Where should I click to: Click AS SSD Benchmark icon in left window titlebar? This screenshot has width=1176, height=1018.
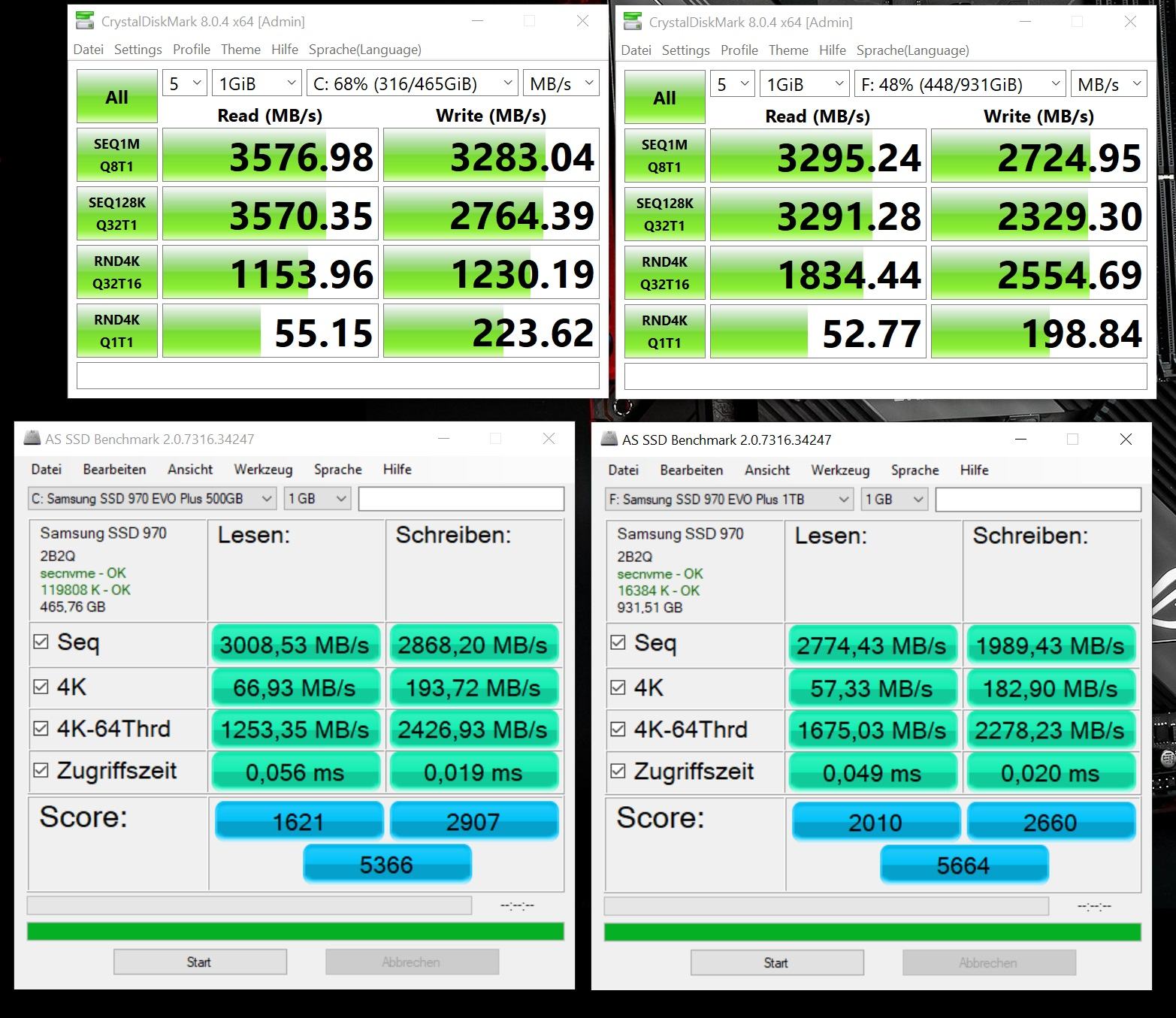pos(31,439)
